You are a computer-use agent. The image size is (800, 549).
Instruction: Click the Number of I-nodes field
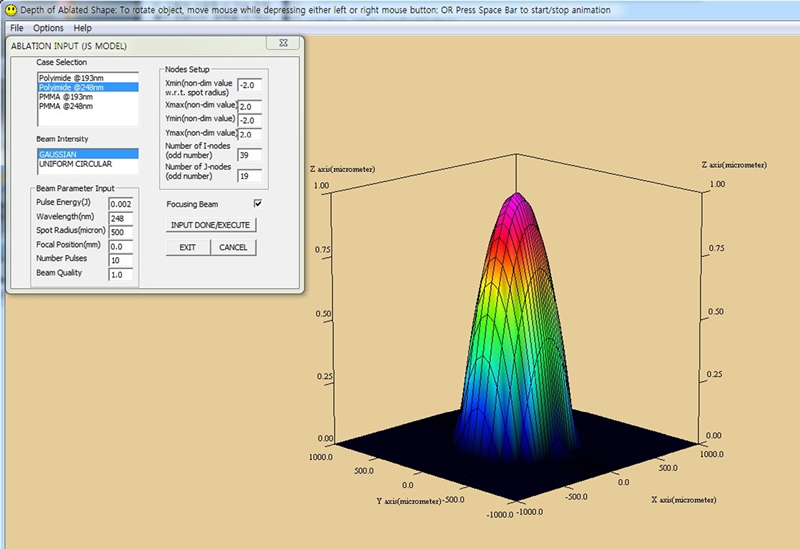[x=250, y=155]
